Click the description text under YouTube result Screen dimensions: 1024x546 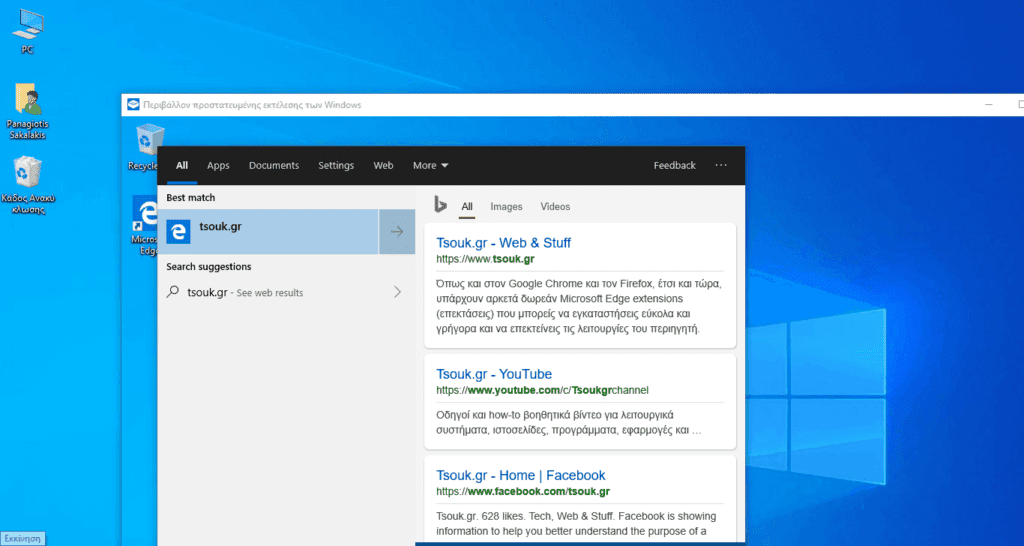569,423
